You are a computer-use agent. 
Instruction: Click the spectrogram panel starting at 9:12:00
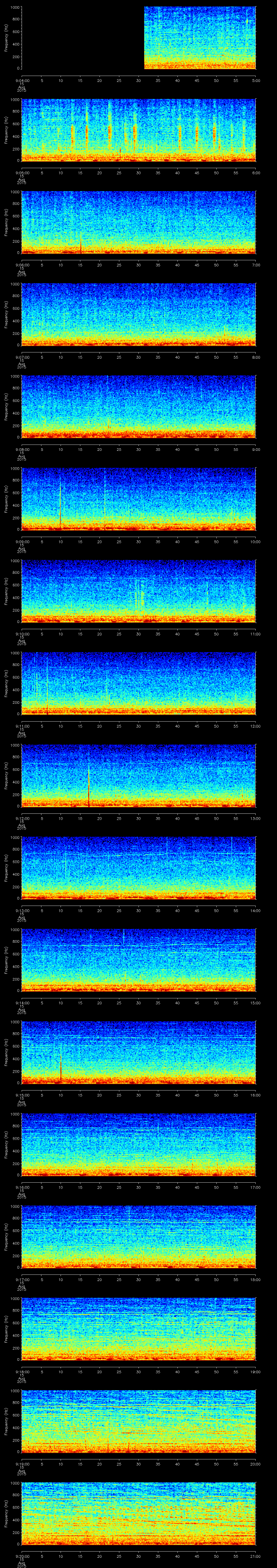pos(139,775)
